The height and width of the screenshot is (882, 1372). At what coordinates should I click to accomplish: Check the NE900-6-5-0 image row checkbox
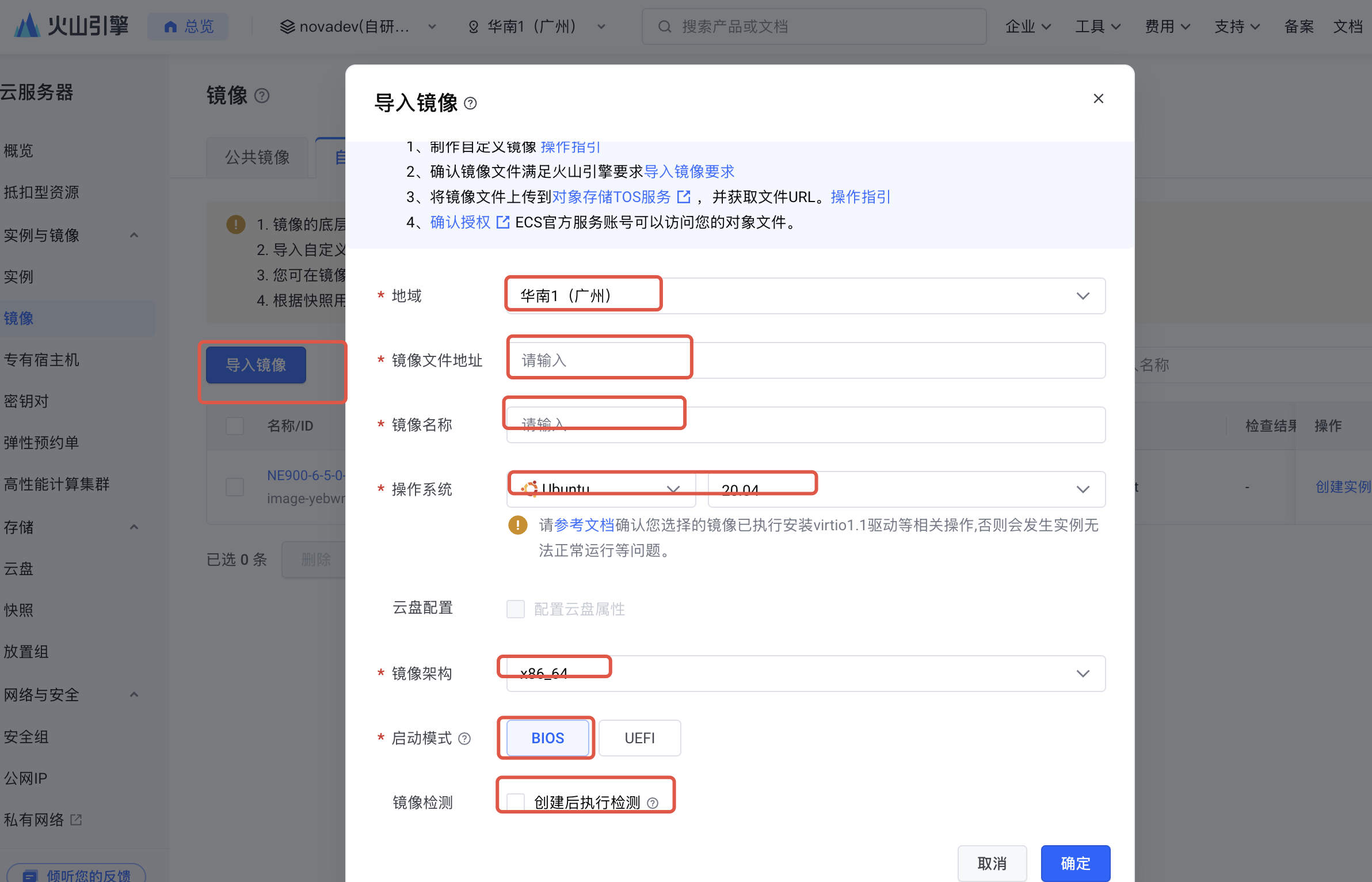tap(235, 487)
